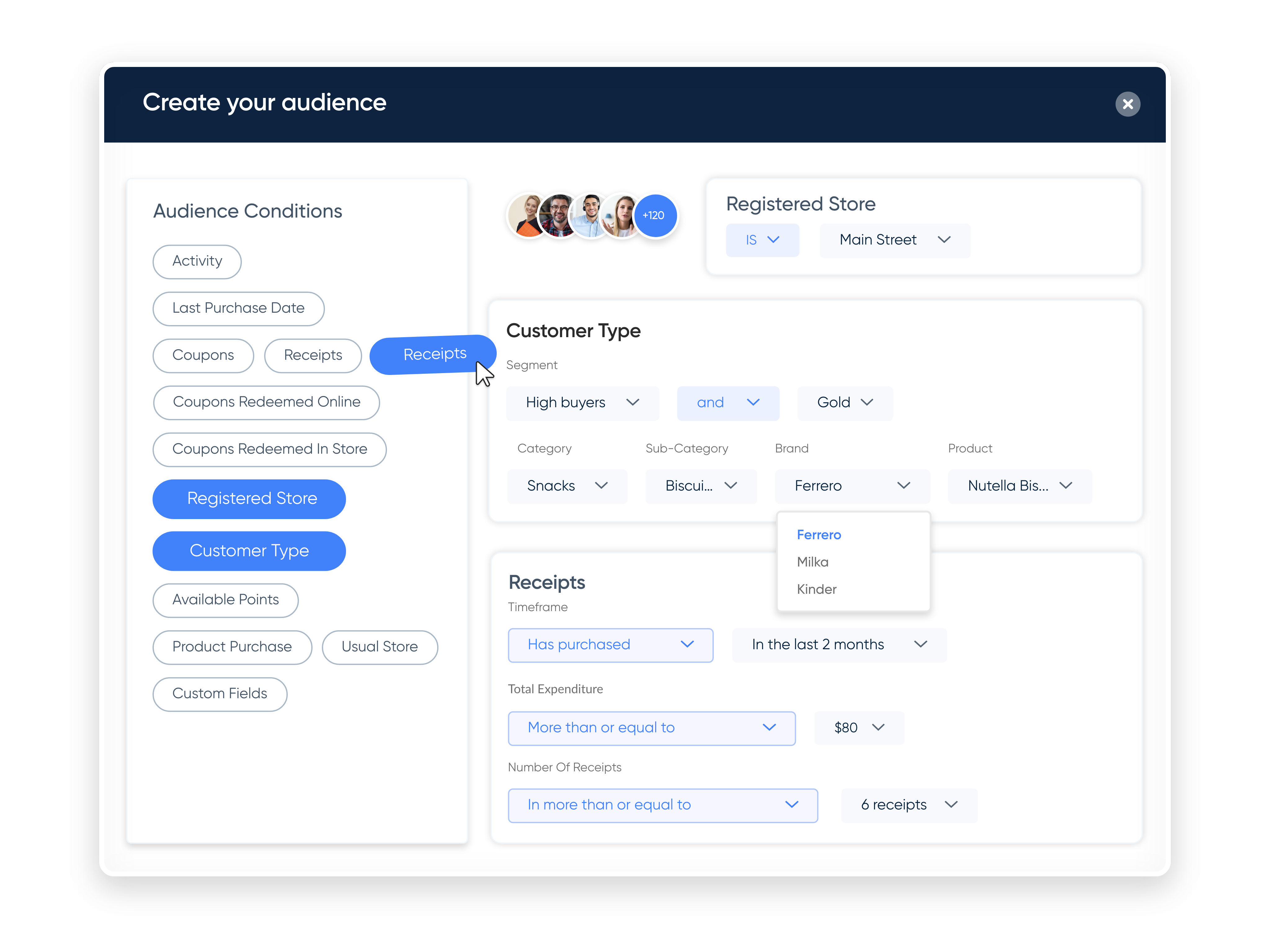The image size is (1270, 952).
Task: Toggle the Customer Type condition off
Action: [x=249, y=551]
